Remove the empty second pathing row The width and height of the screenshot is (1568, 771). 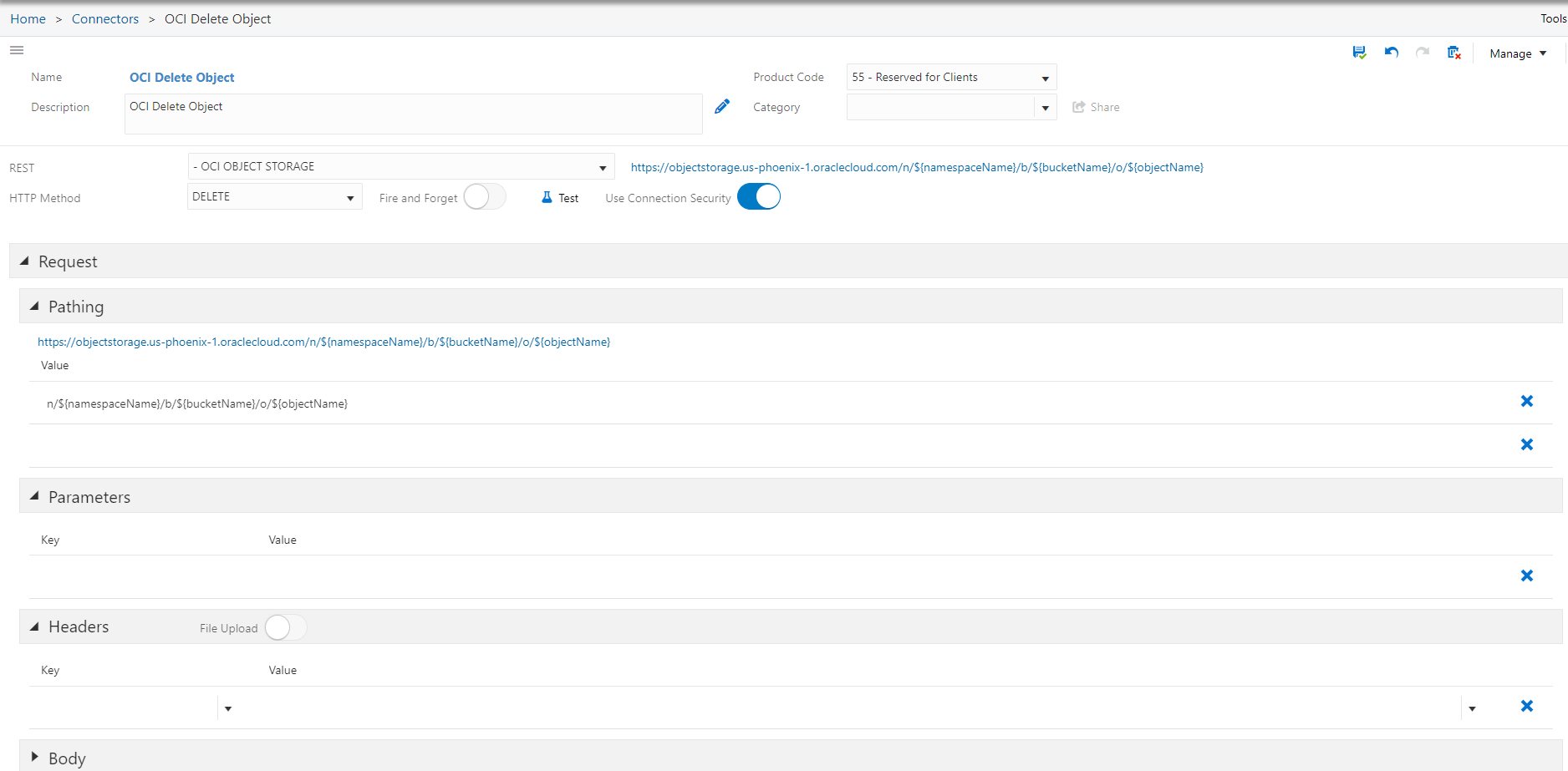[1526, 444]
